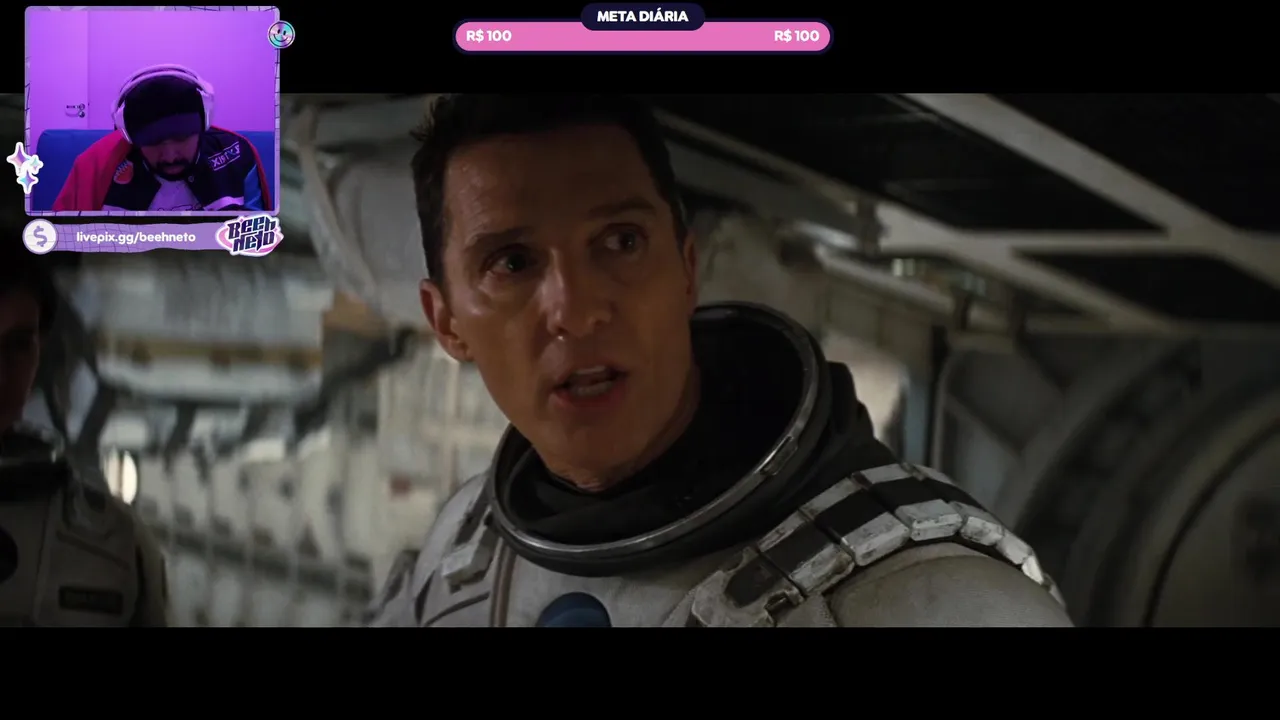Click the Beeh Neto logo badge

(249, 236)
